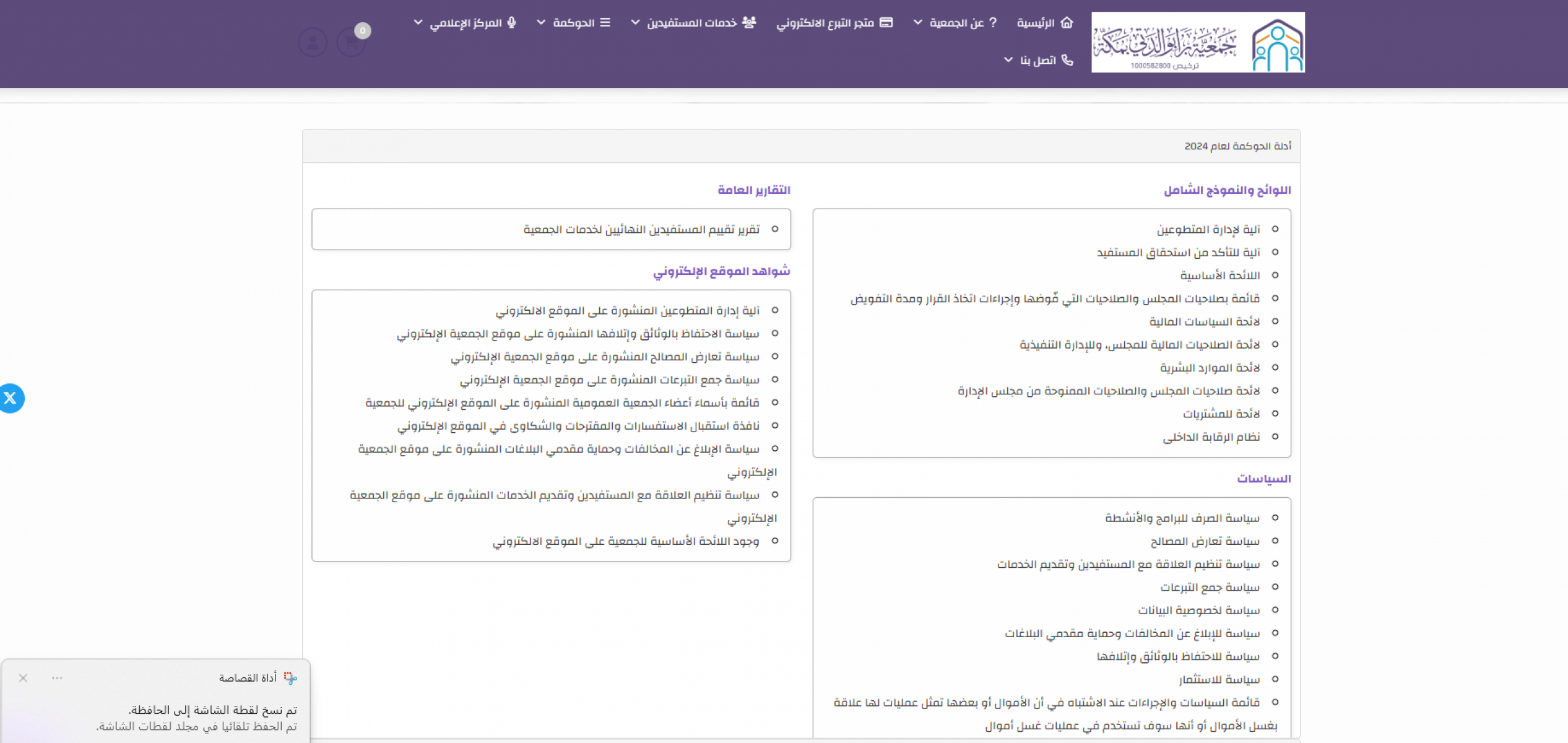
Task: Click the blue X (Twitter) share icon
Action: [11, 398]
